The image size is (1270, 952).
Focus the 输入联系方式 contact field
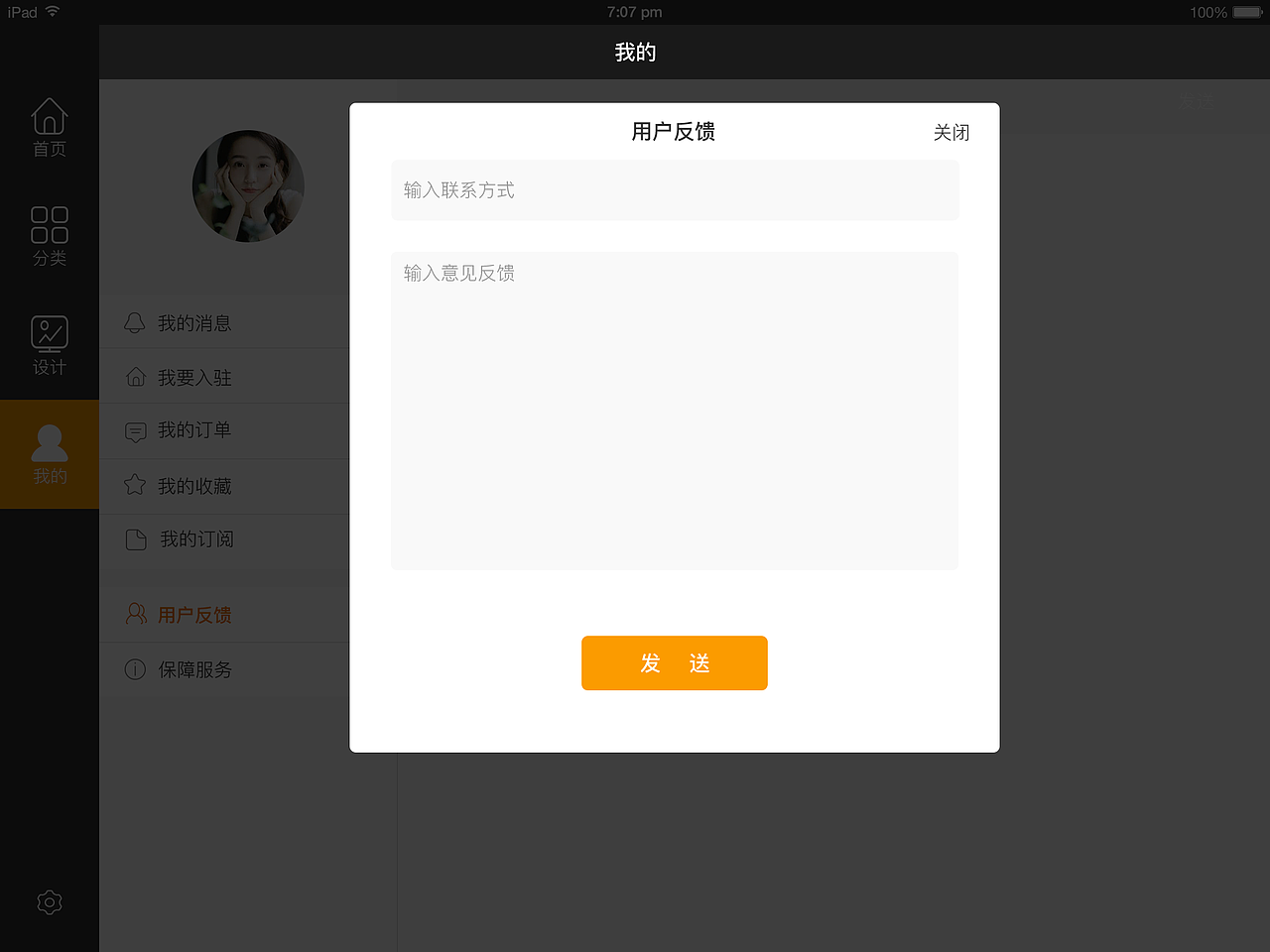675,189
